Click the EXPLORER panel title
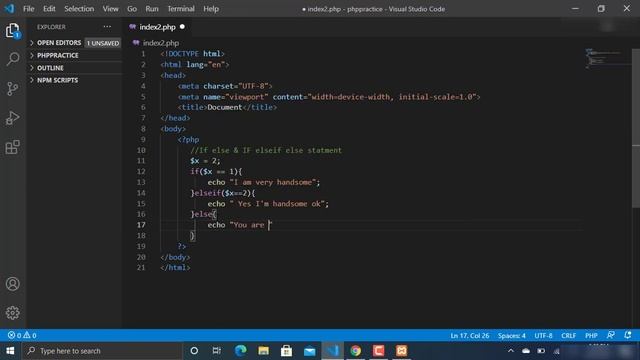640x360 pixels. click(51, 27)
